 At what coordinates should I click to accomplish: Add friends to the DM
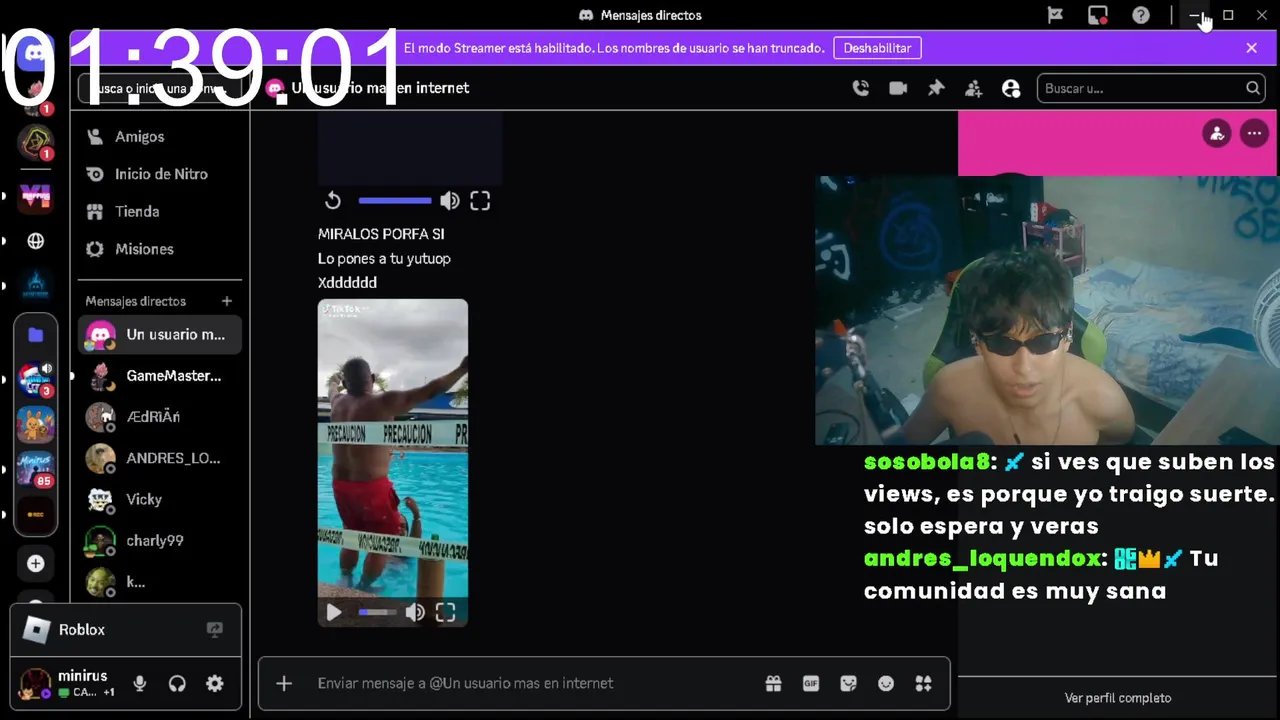click(973, 88)
